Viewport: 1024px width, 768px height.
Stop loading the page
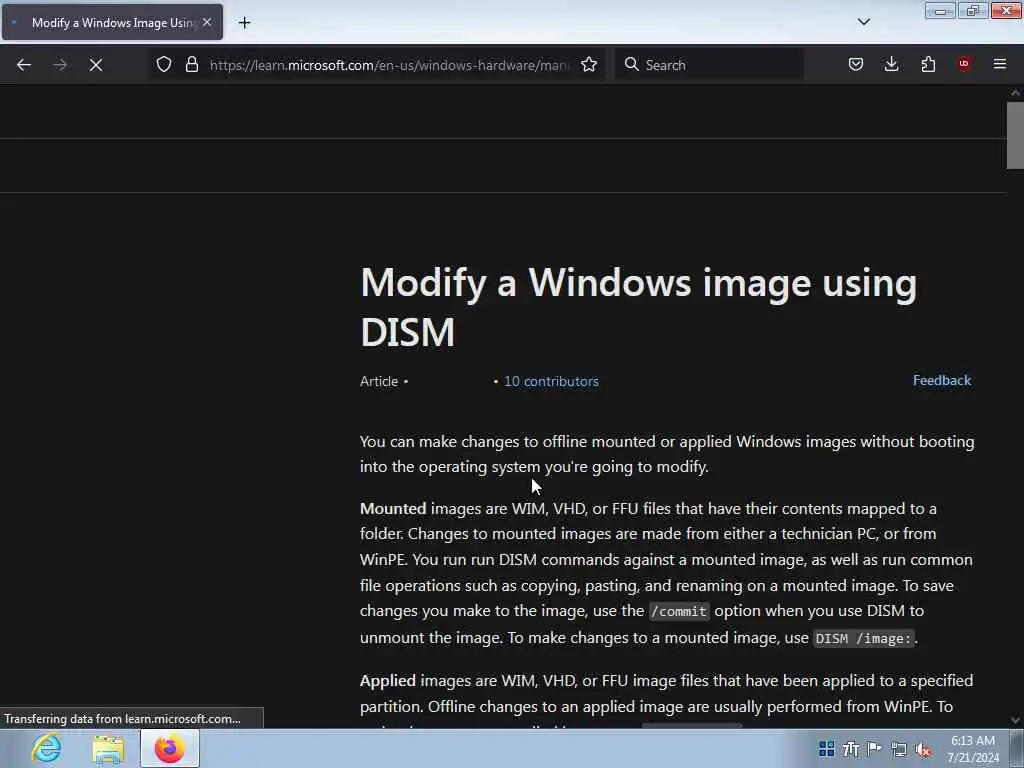[x=96, y=65]
